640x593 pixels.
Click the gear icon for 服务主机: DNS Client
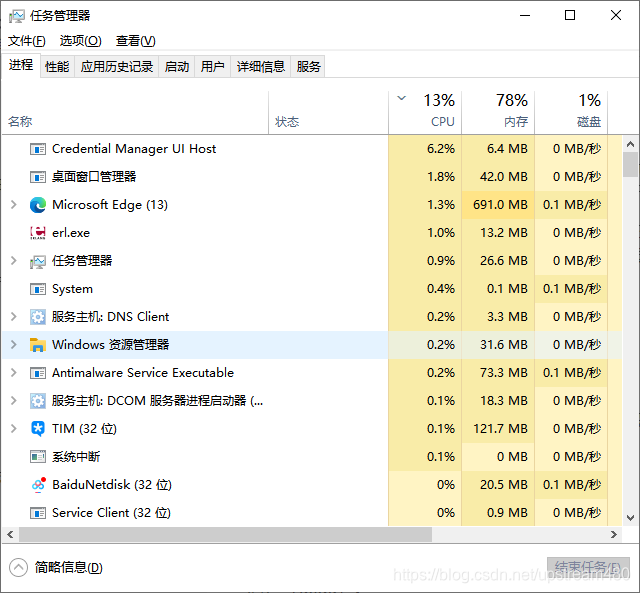click(x=38, y=317)
